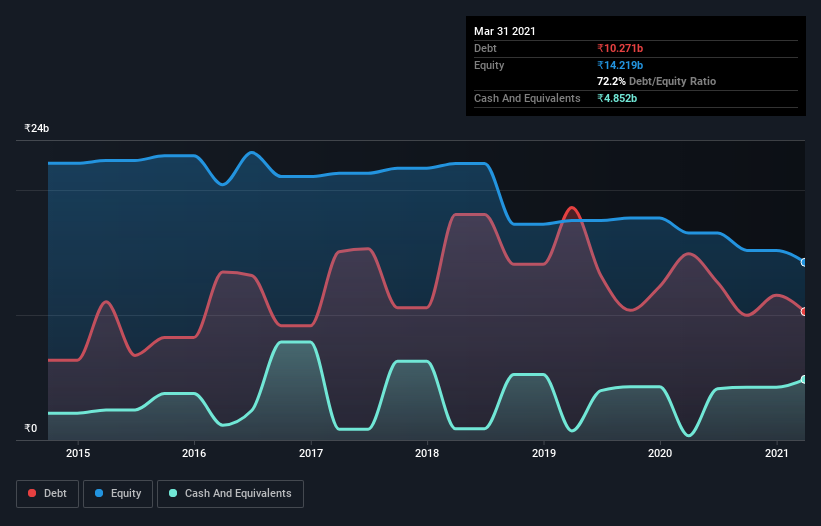Toggle Cash And Equivalents legend button
This screenshot has height=526, width=821.
point(230,494)
